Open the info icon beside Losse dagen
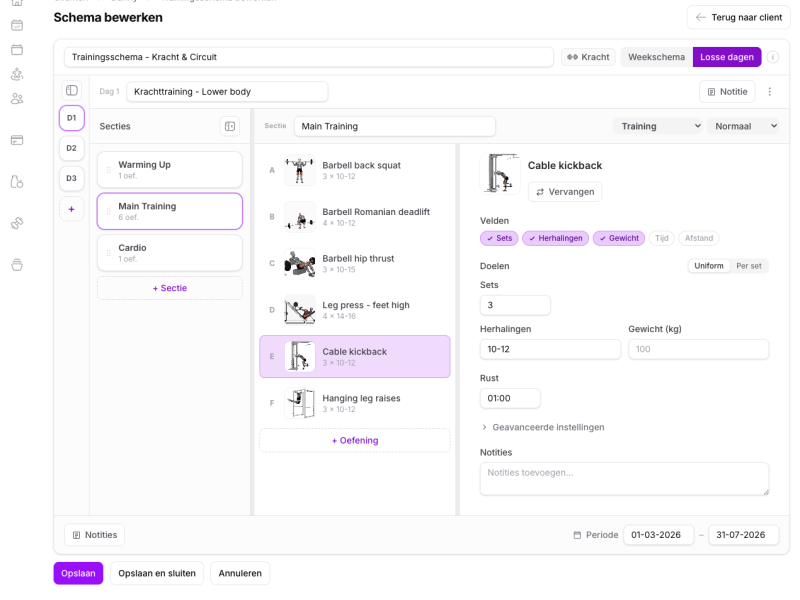The height and width of the screenshot is (600, 800). 773,57
